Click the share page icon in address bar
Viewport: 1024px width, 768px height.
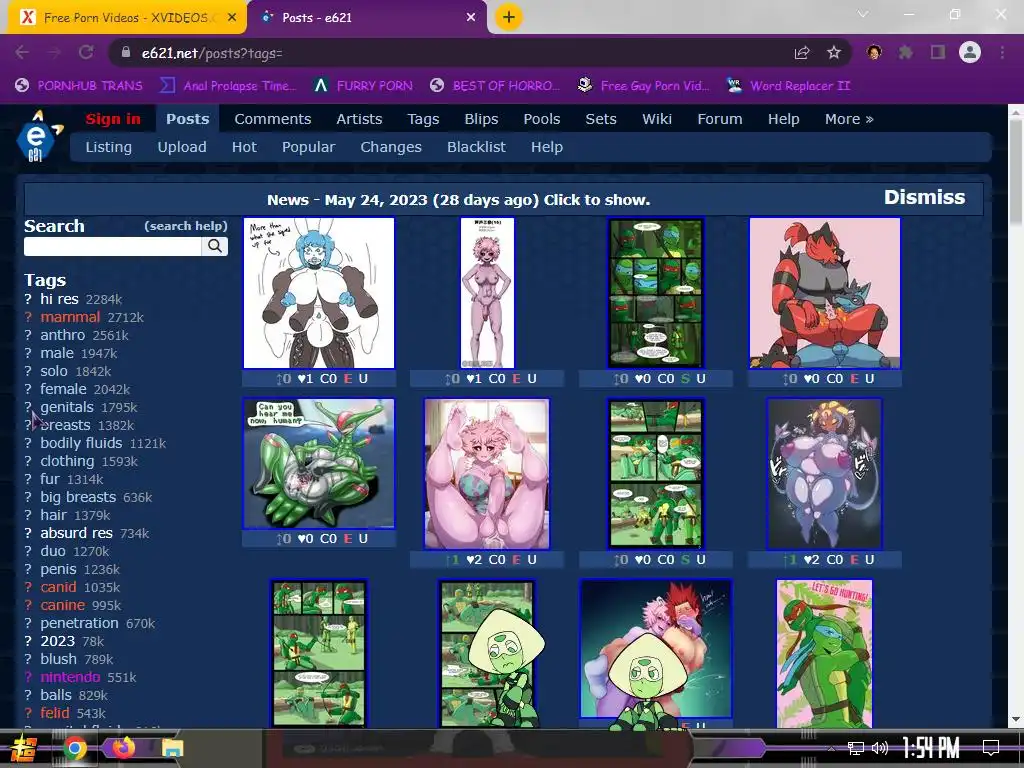(802, 53)
